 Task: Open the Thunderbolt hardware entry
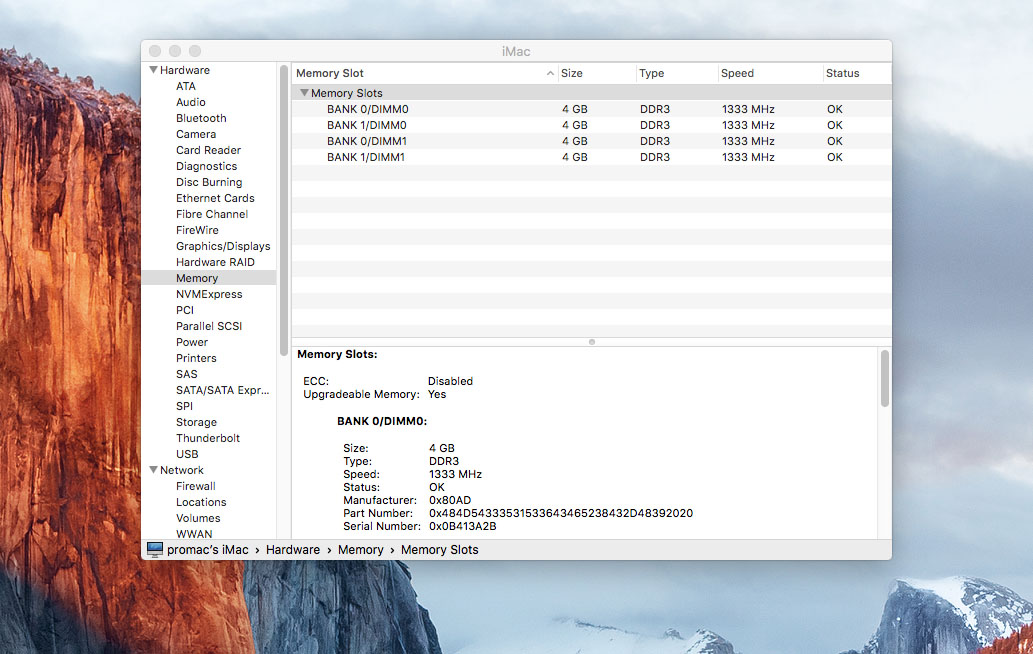208,438
